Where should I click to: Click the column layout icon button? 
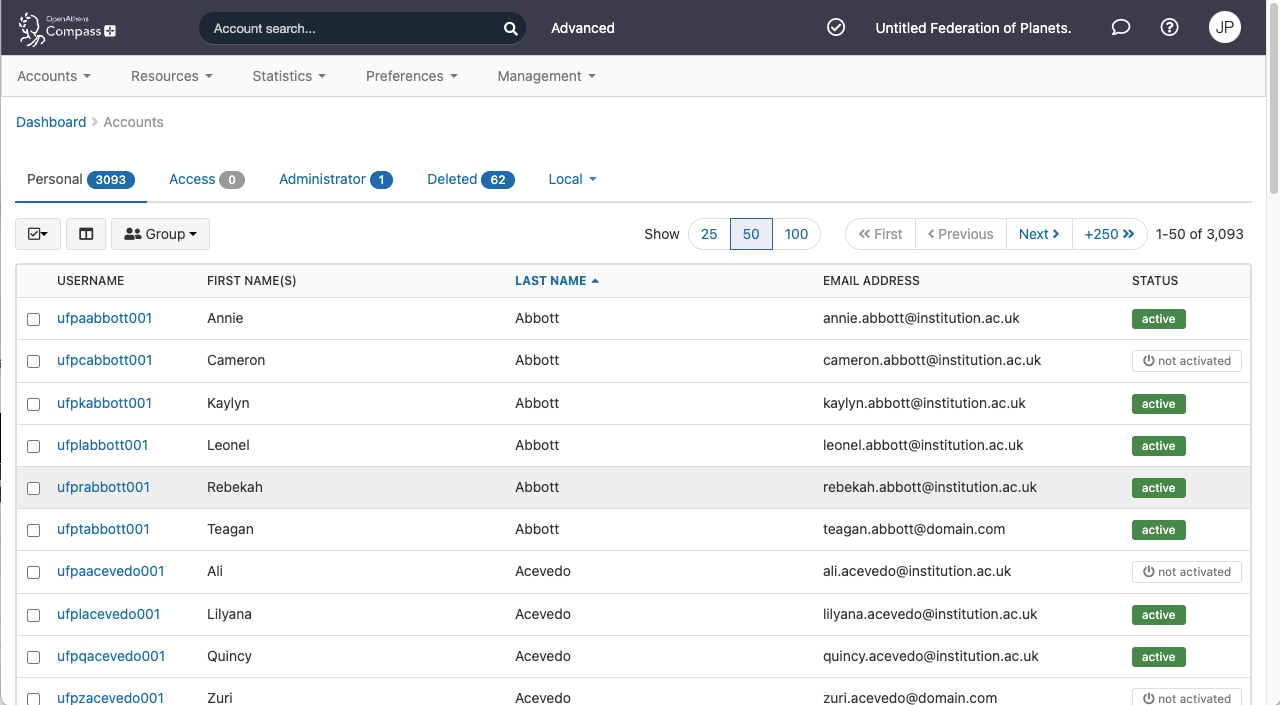coord(86,234)
